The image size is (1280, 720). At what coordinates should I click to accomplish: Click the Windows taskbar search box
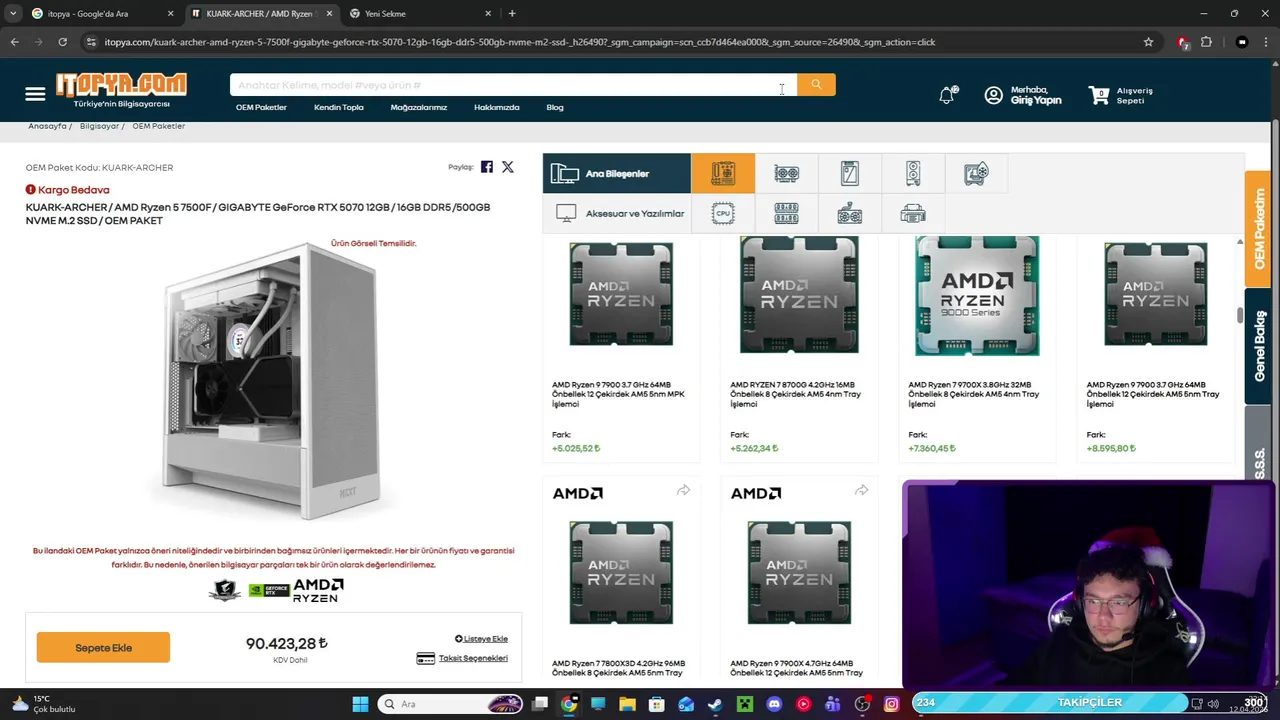[x=450, y=704]
